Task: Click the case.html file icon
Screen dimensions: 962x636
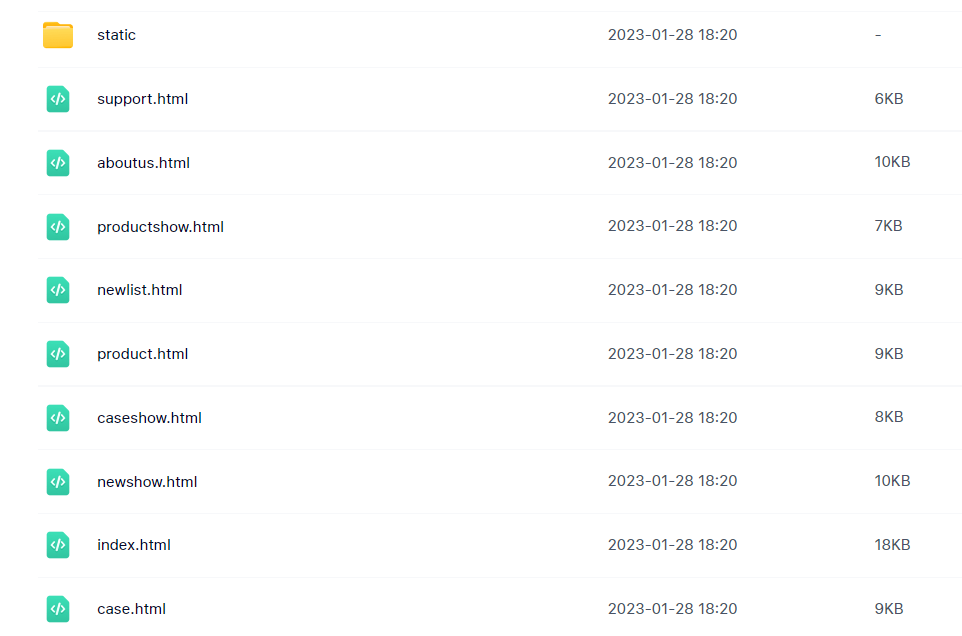Action: click(58, 609)
